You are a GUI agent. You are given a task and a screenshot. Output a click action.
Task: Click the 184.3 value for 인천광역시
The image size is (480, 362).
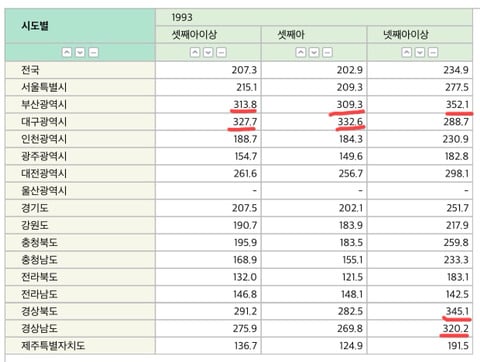[351, 139]
